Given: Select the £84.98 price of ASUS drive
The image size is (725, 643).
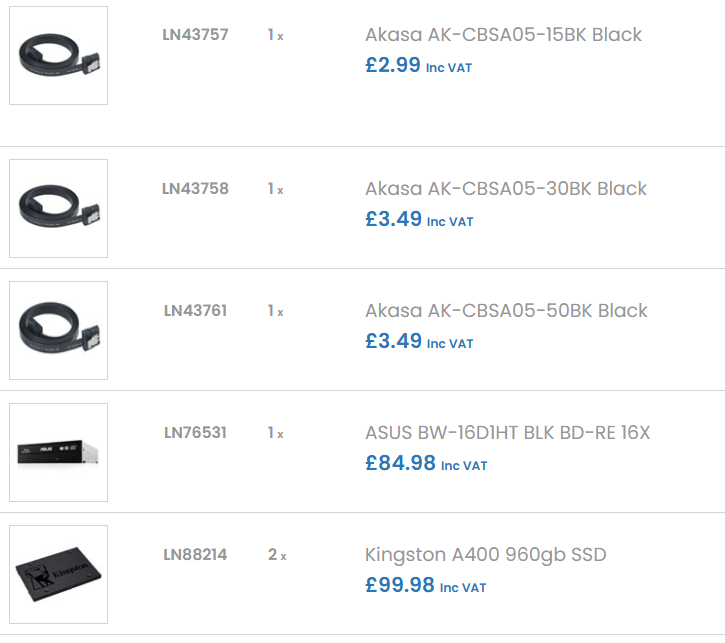Looking at the screenshot, I should 400,463.
